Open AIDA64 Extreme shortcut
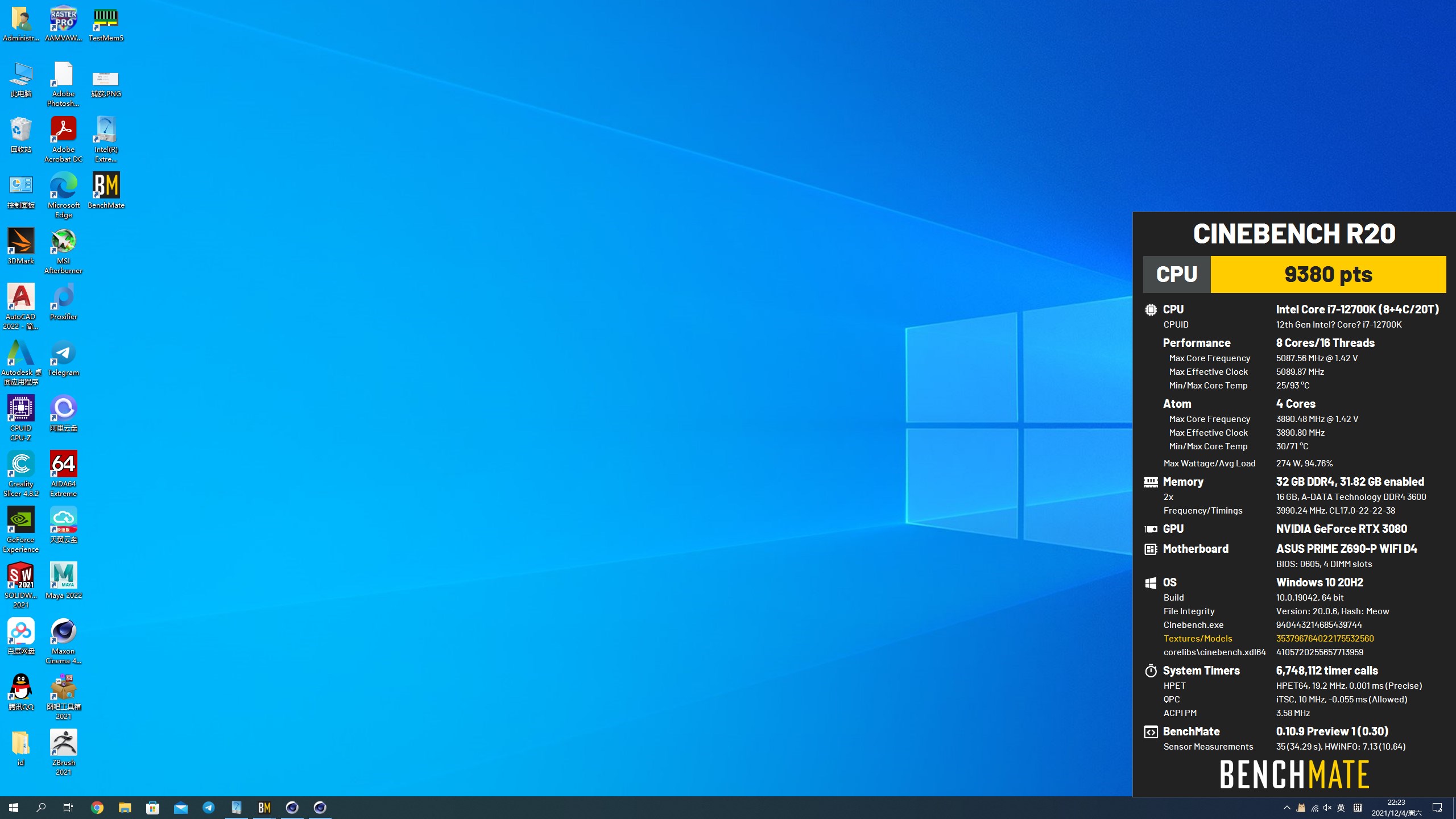Viewport: 1456px width, 819px height. [63, 474]
